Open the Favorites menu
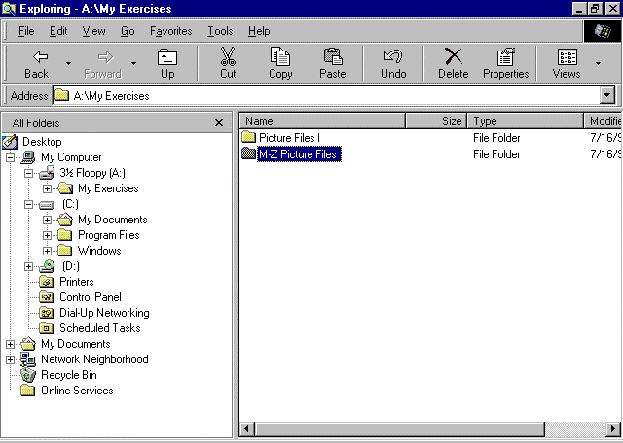Image resolution: width=623 pixels, height=443 pixels. 171,31
